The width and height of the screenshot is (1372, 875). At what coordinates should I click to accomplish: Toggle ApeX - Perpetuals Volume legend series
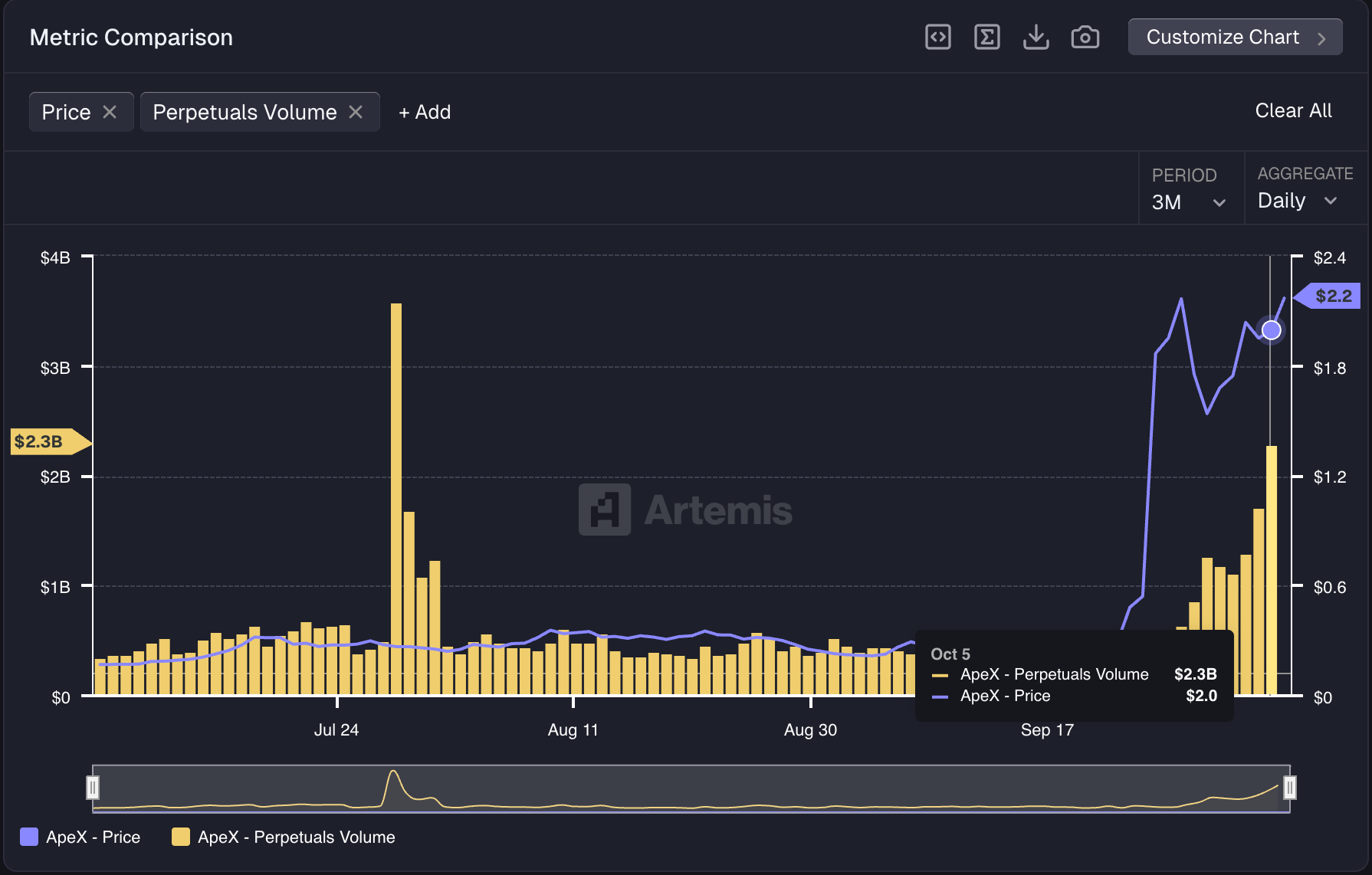(x=284, y=837)
